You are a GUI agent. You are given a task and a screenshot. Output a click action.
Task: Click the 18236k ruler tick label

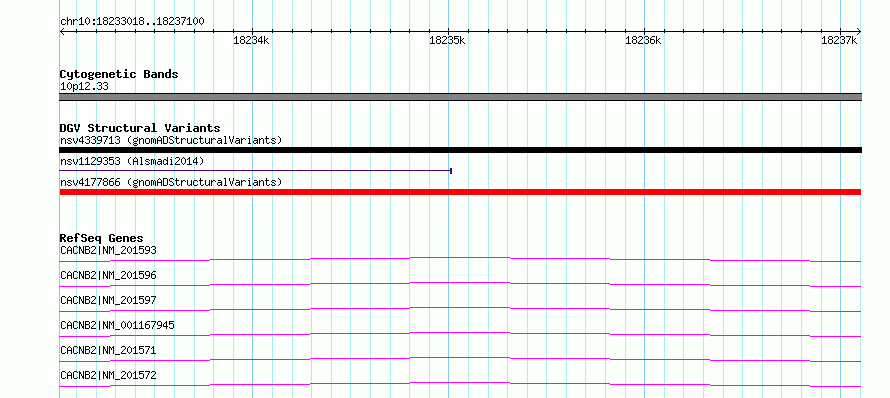(643, 41)
